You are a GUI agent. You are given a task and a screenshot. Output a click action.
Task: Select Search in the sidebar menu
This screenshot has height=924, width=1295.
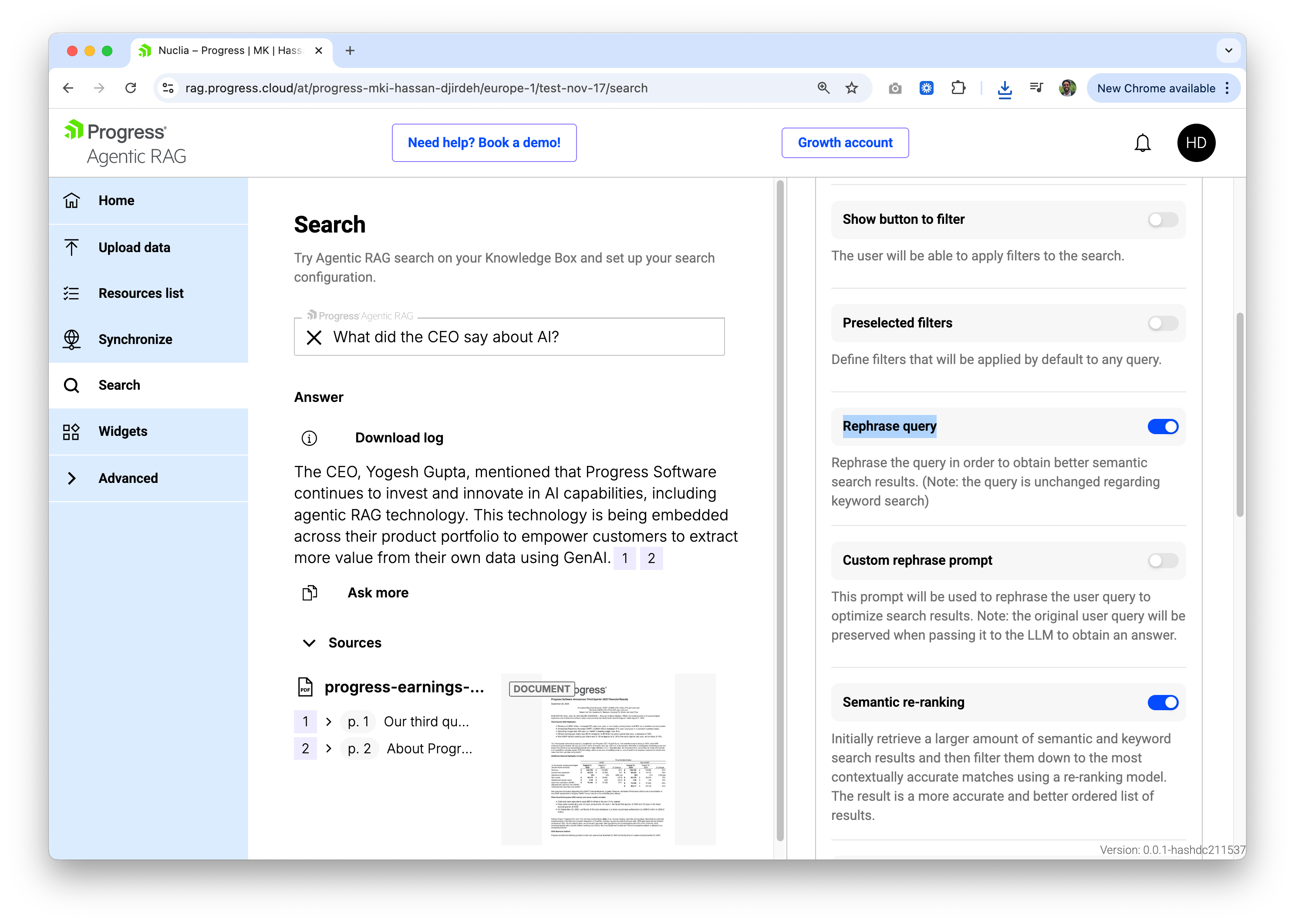coord(119,384)
